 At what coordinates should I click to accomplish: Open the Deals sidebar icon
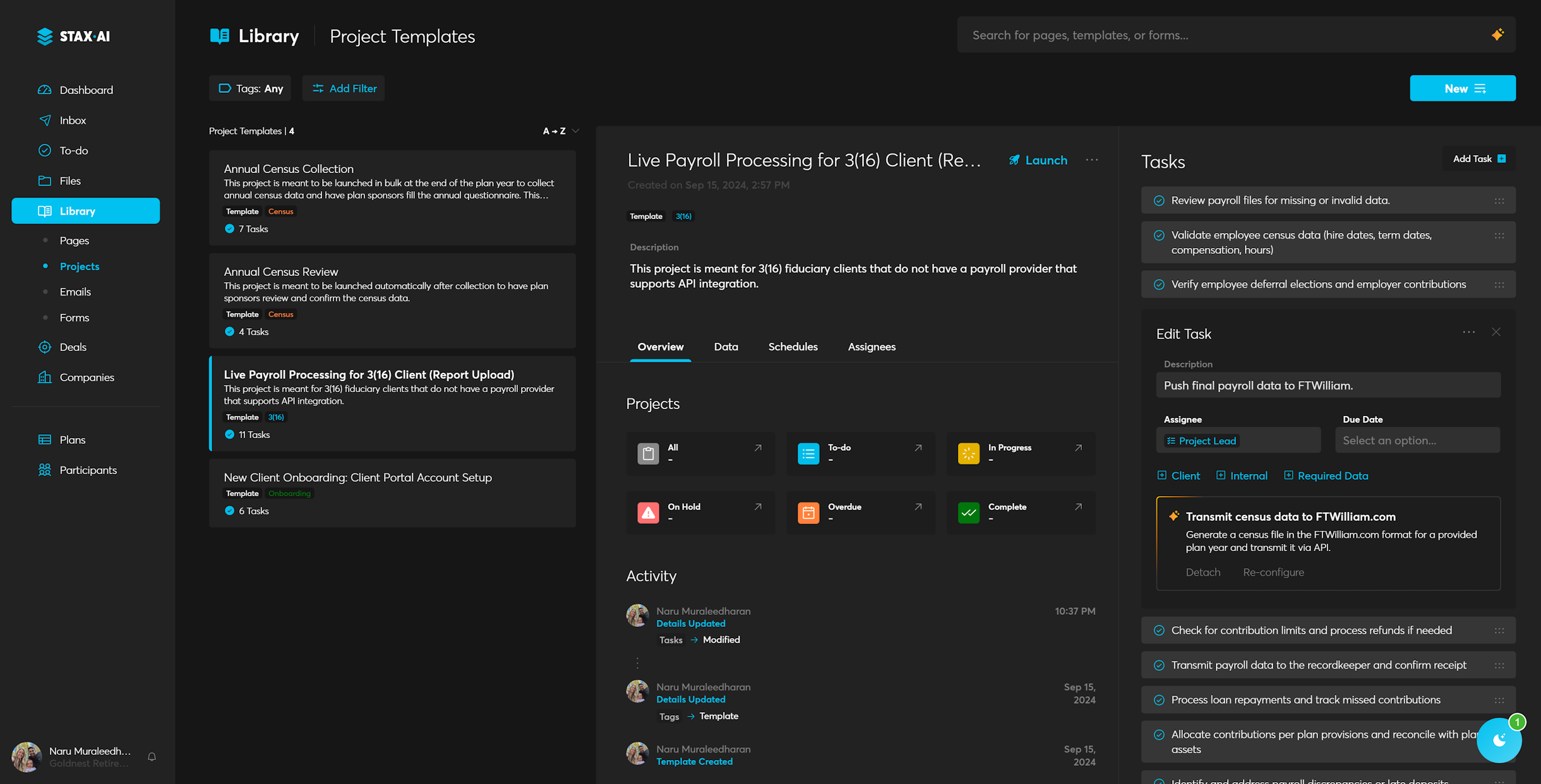[x=44, y=347]
